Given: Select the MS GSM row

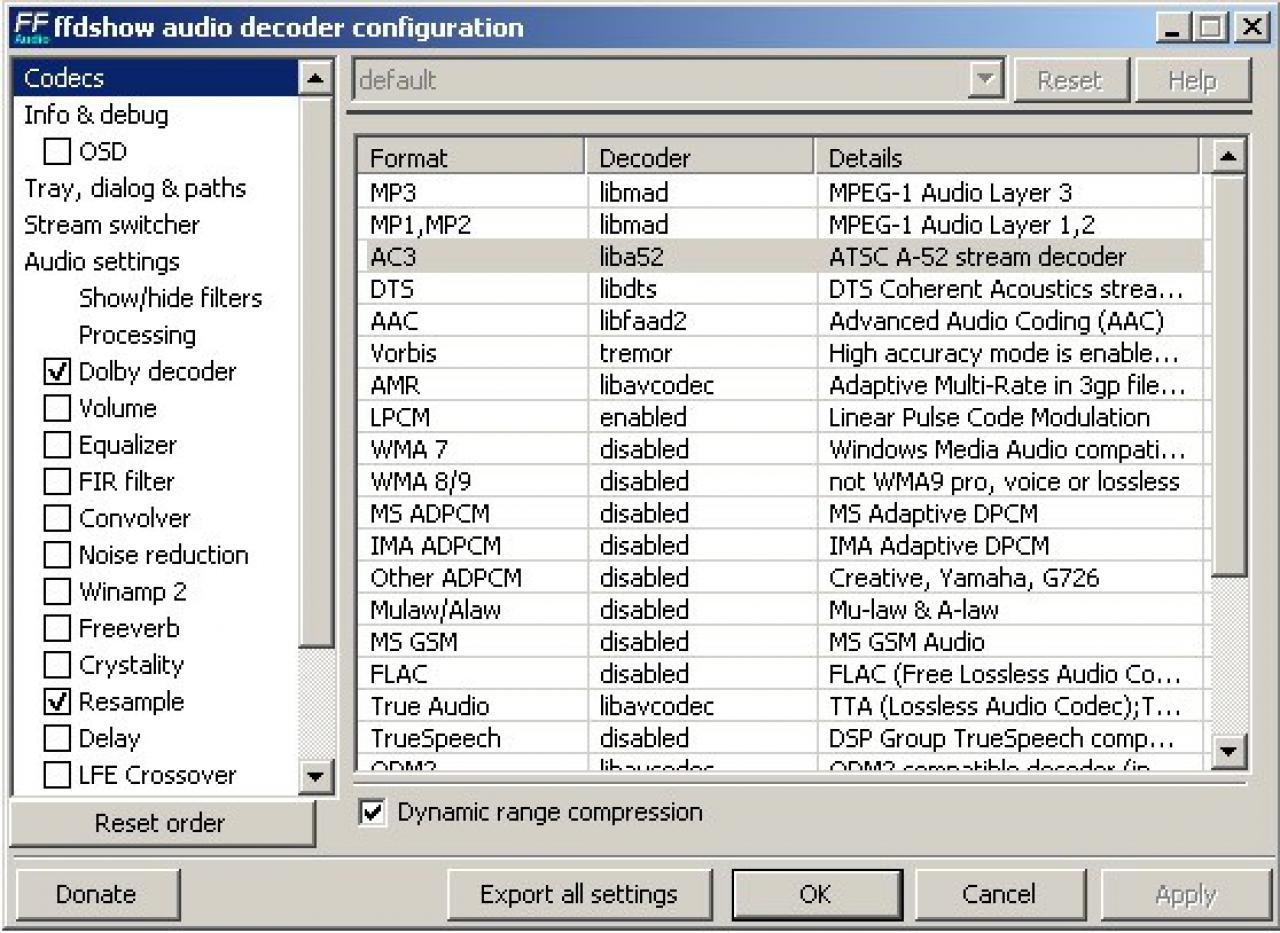Looking at the screenshot, I should coord(780,642).
